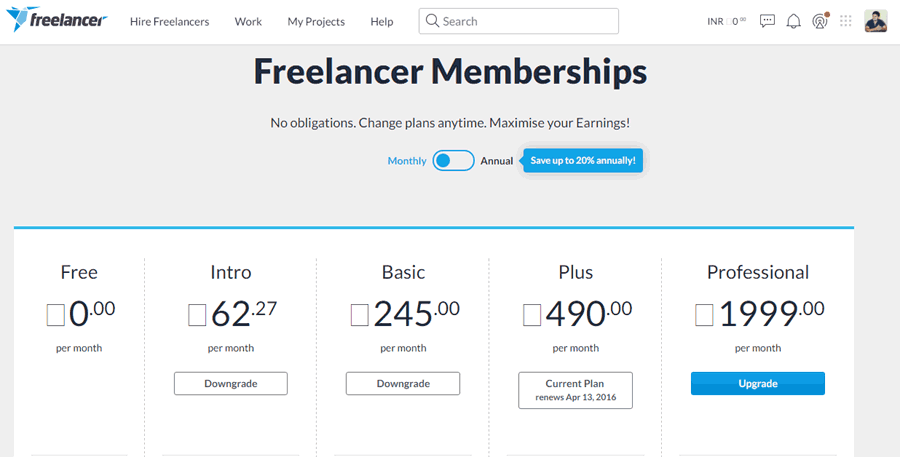Click the podcast updates icon

(x=820, y=21)
